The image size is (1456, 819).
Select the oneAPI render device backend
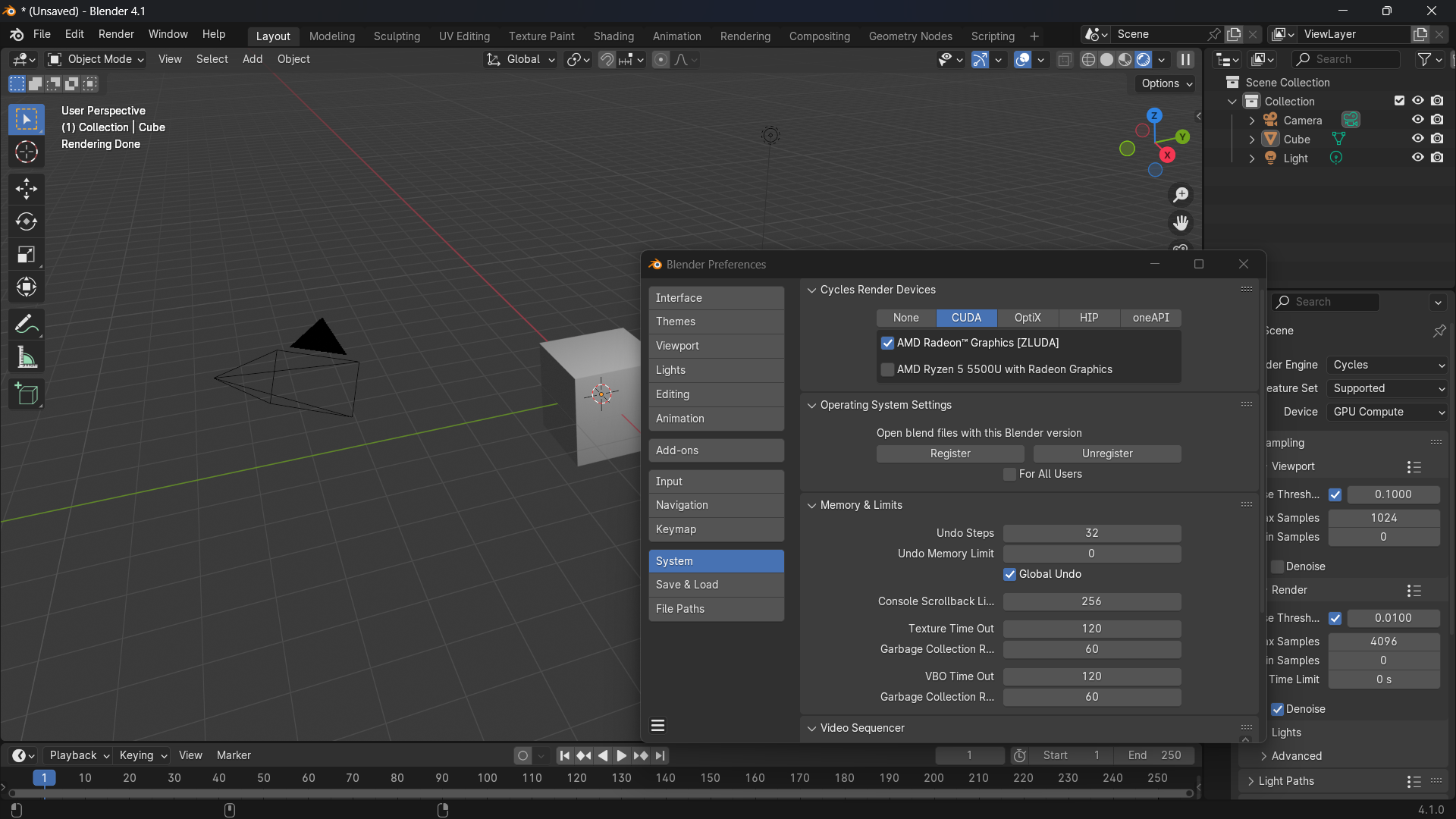click(1150, 318)
